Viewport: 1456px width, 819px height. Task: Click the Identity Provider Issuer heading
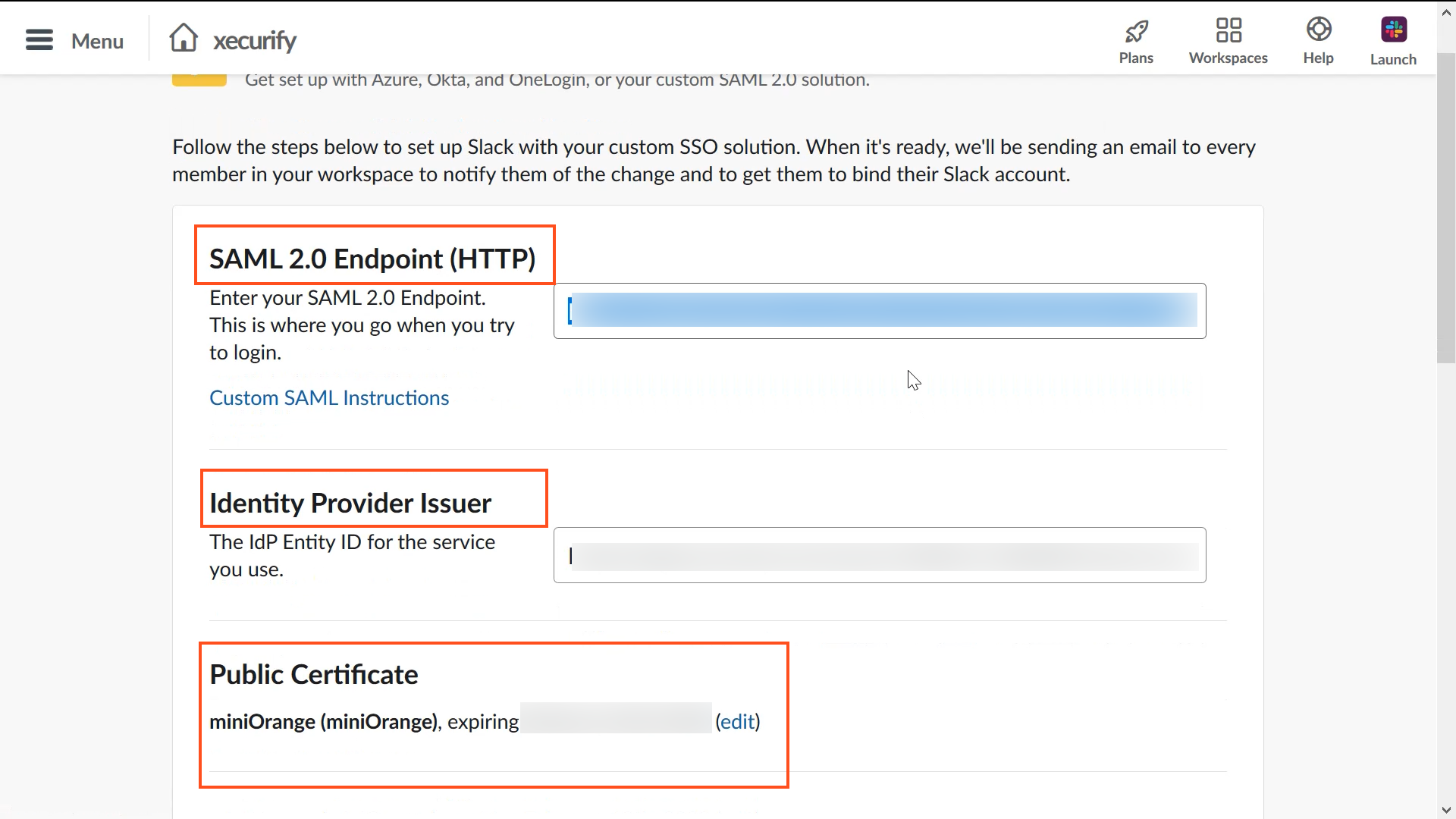point(350,502)
